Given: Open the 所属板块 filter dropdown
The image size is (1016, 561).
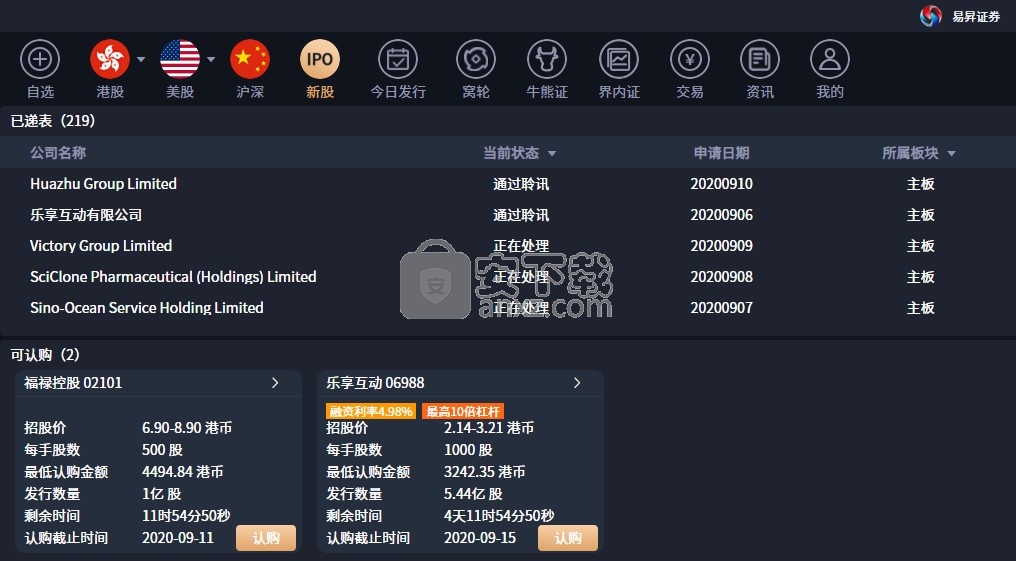Looking at the screenshot, I should coord(951,154).
